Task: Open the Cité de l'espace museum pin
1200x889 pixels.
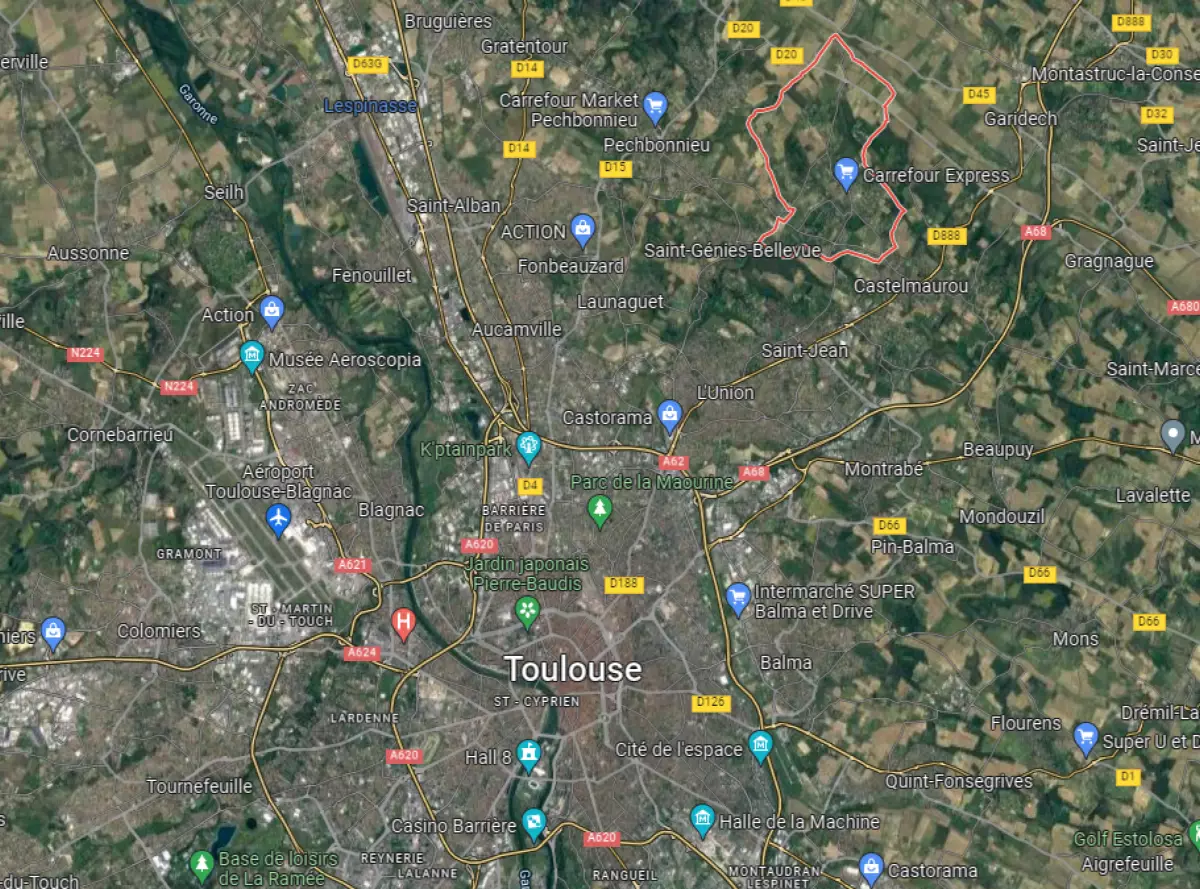Action: click(x=761, y=746)
